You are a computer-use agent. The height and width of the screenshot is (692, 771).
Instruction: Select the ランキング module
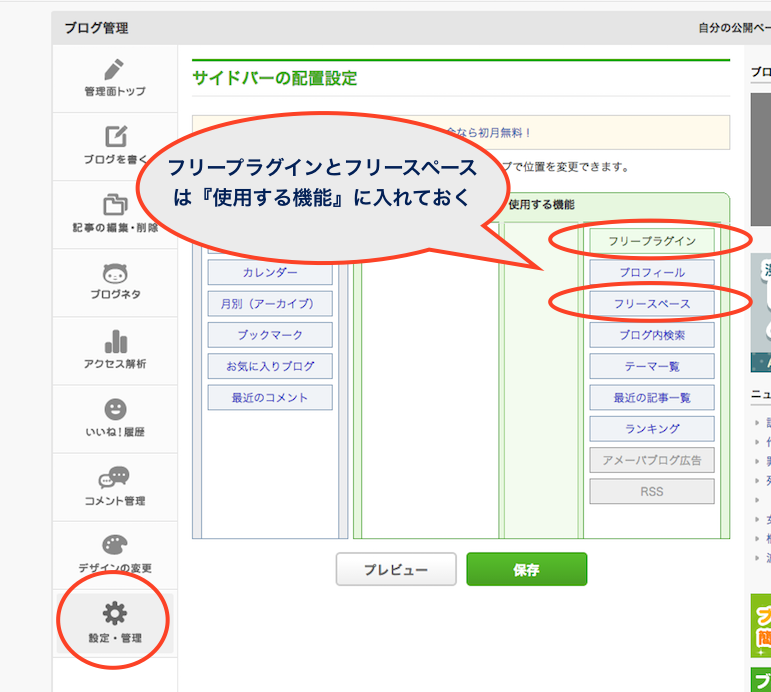pos(652,429)
